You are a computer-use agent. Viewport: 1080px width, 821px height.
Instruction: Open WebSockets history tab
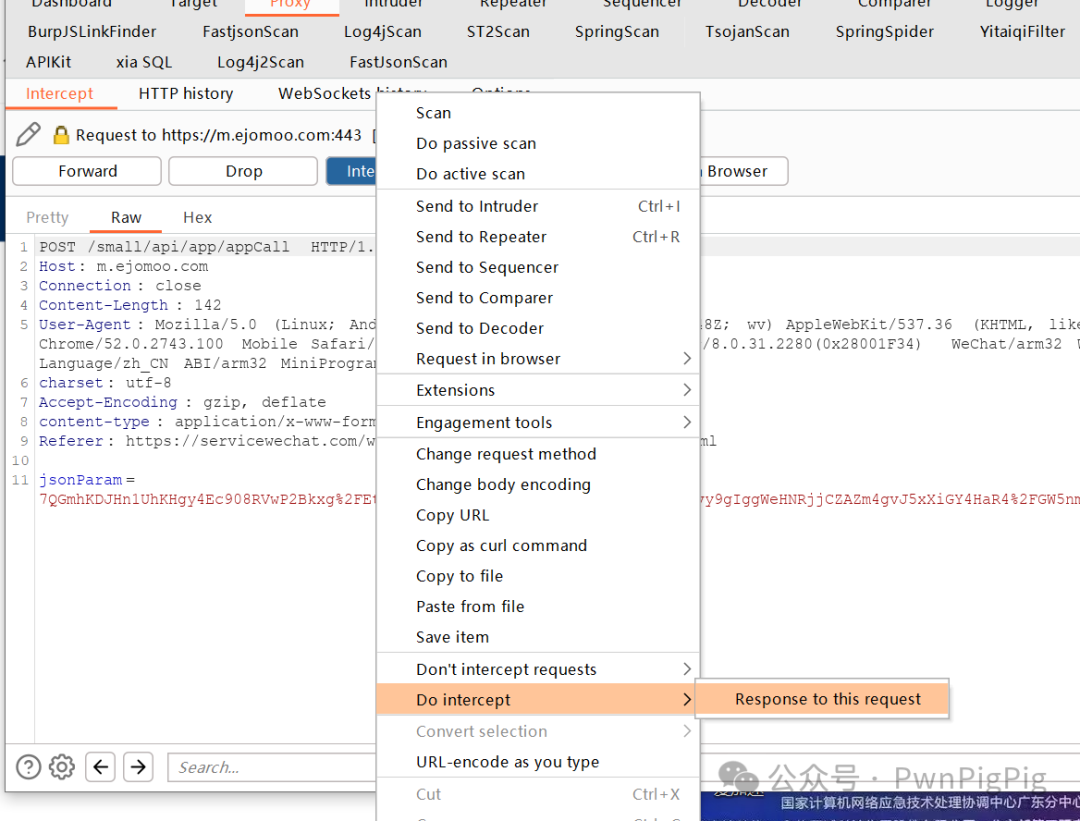click(x=327, y=94)
